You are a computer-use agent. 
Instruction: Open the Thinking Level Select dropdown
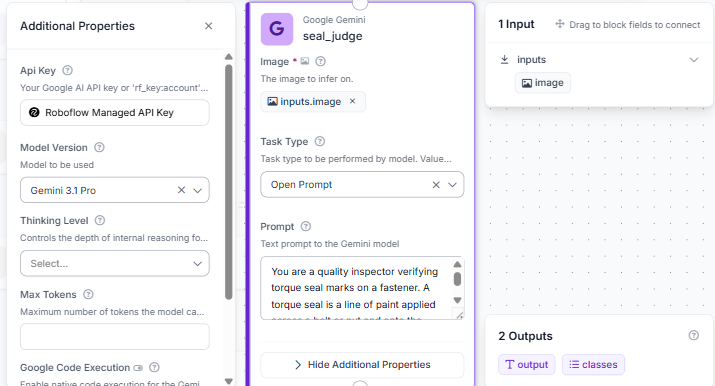tap(114, 263)
